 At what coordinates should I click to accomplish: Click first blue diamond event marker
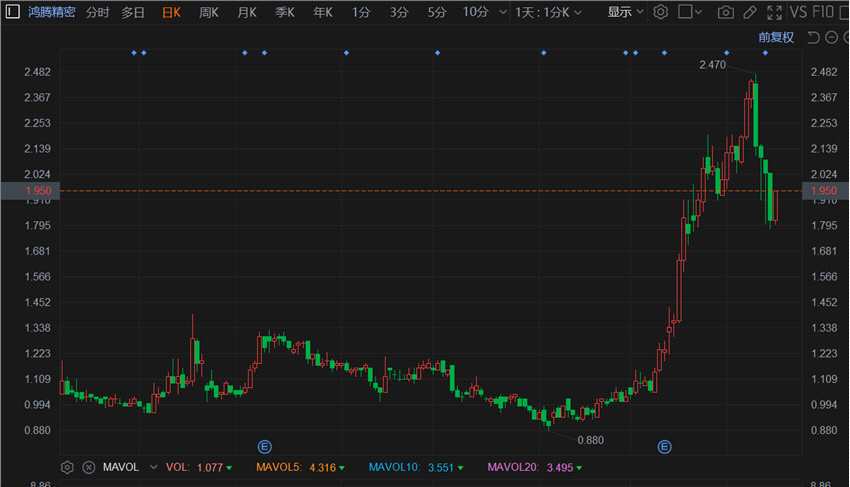coord(134,53)
